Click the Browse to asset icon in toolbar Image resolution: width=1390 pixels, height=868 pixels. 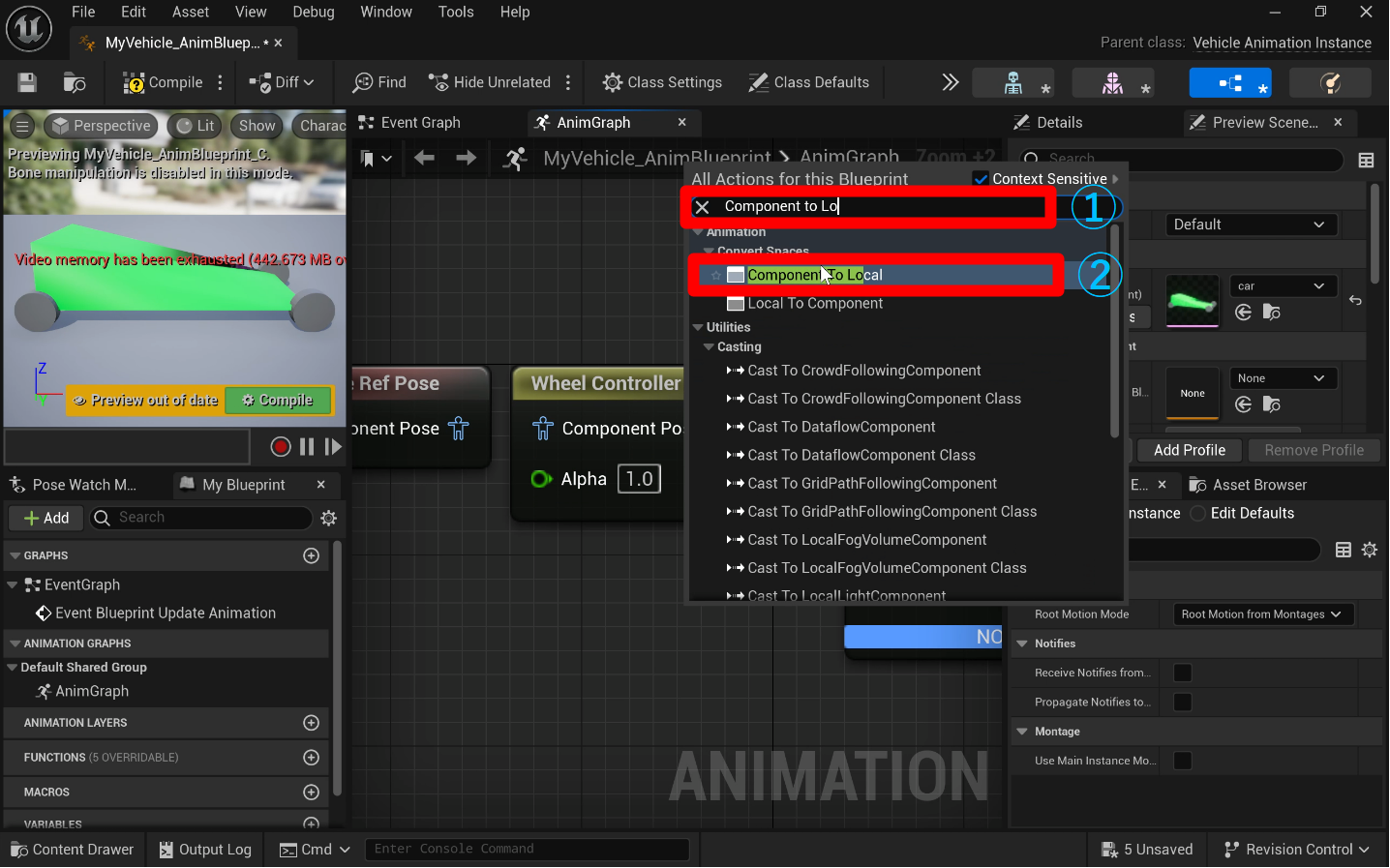pyautogui.click(x=75, y=83)
